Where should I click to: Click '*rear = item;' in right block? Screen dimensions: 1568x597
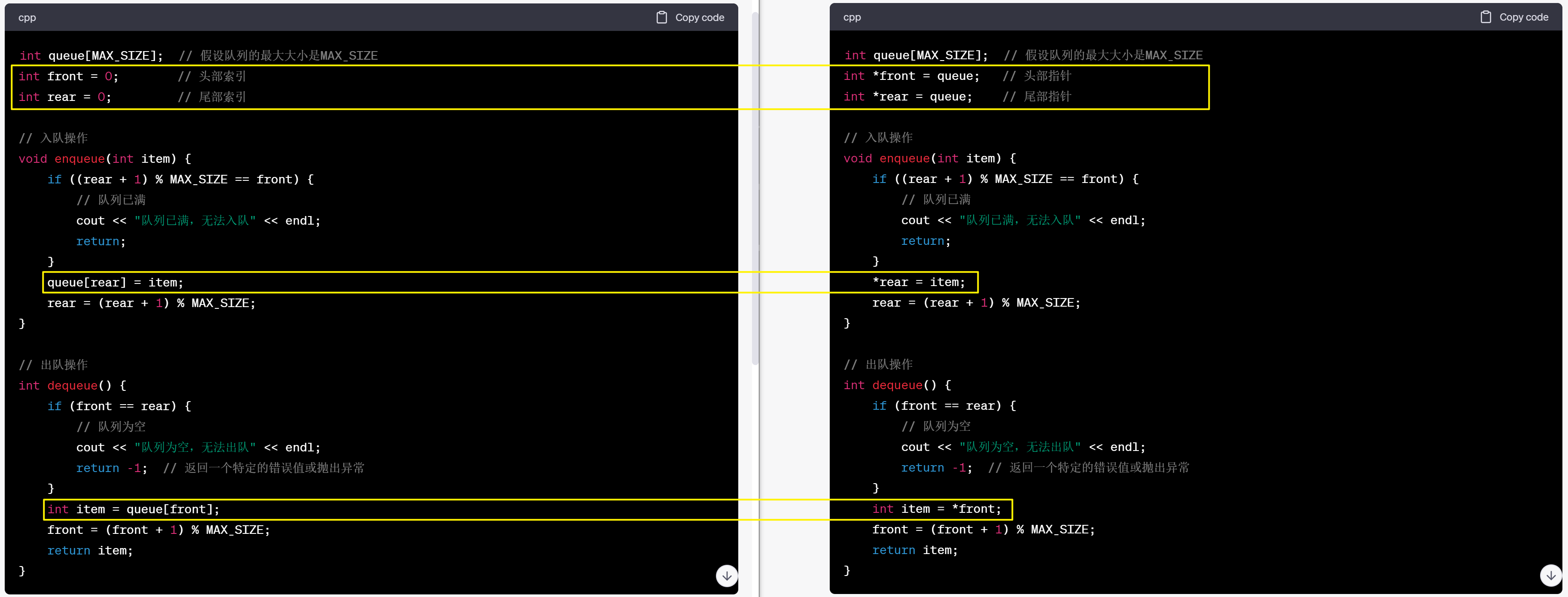pyautogui.click(x=919, y=282)
